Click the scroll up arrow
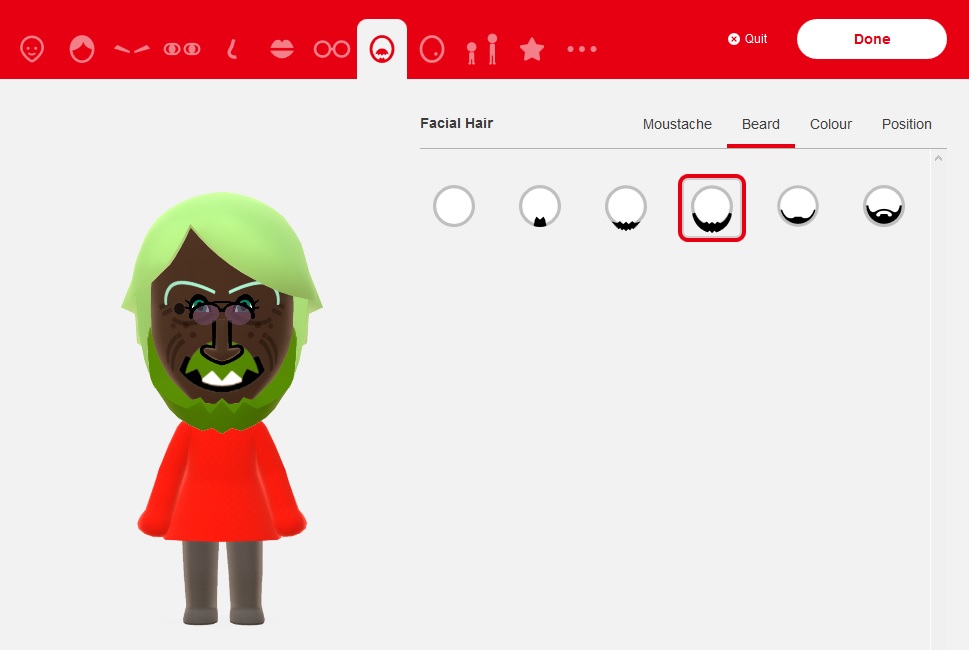 (938, 158)
